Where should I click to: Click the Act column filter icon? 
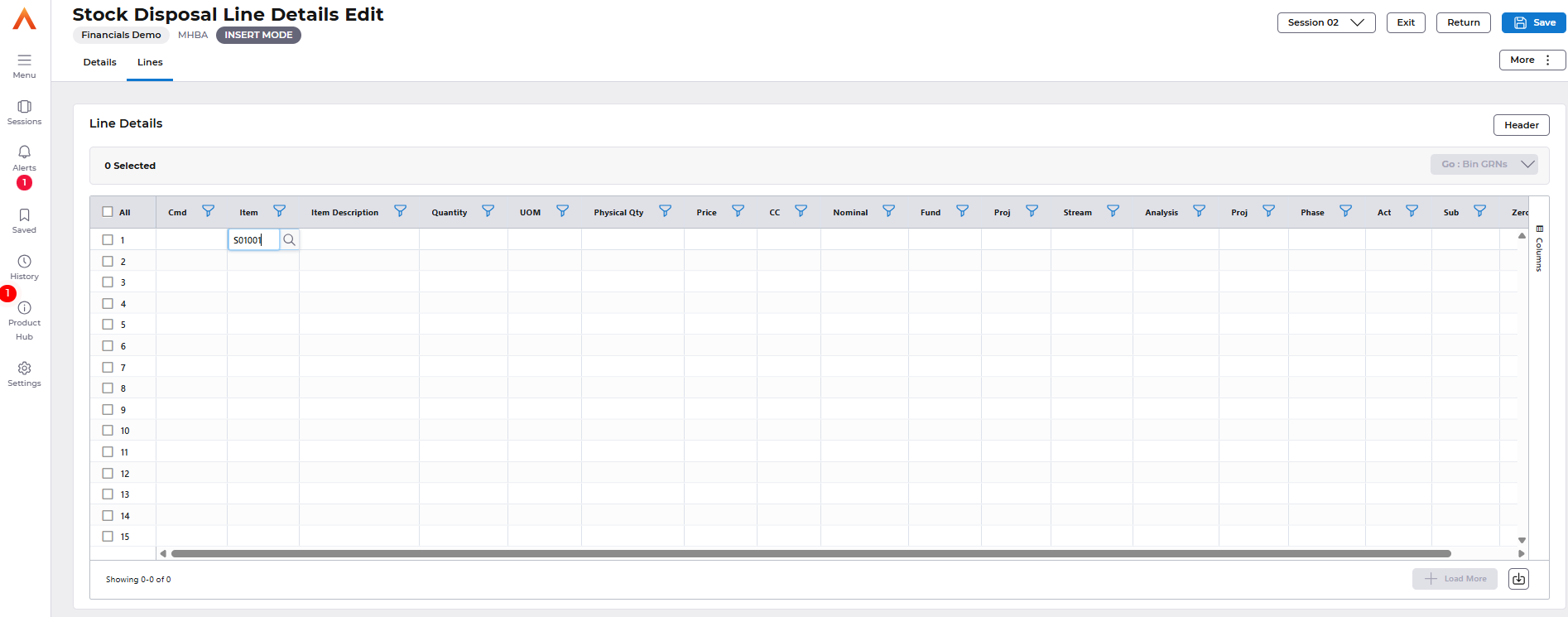click(x=1412, y=211)
